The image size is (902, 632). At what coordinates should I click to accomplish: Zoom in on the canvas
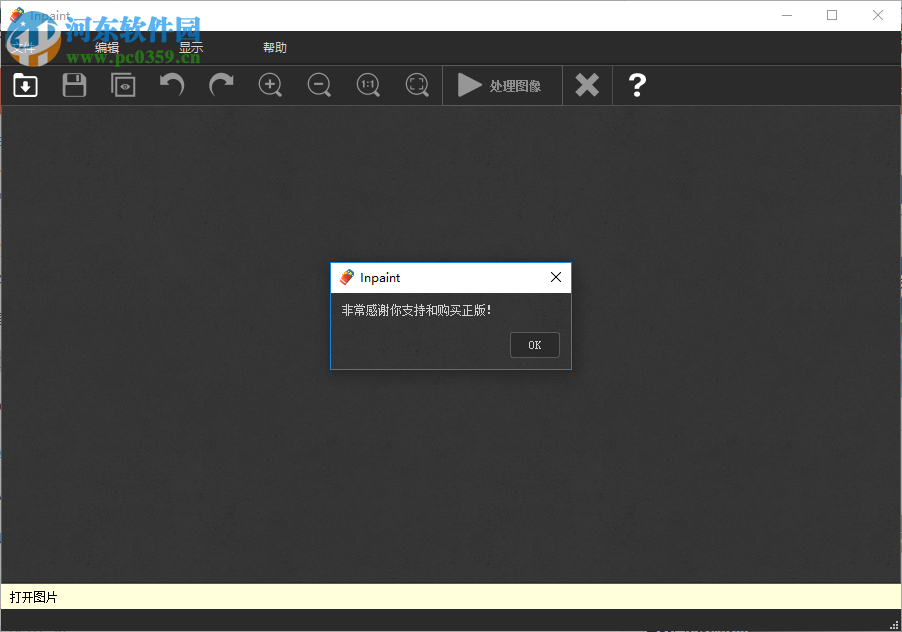click(269, 85)
